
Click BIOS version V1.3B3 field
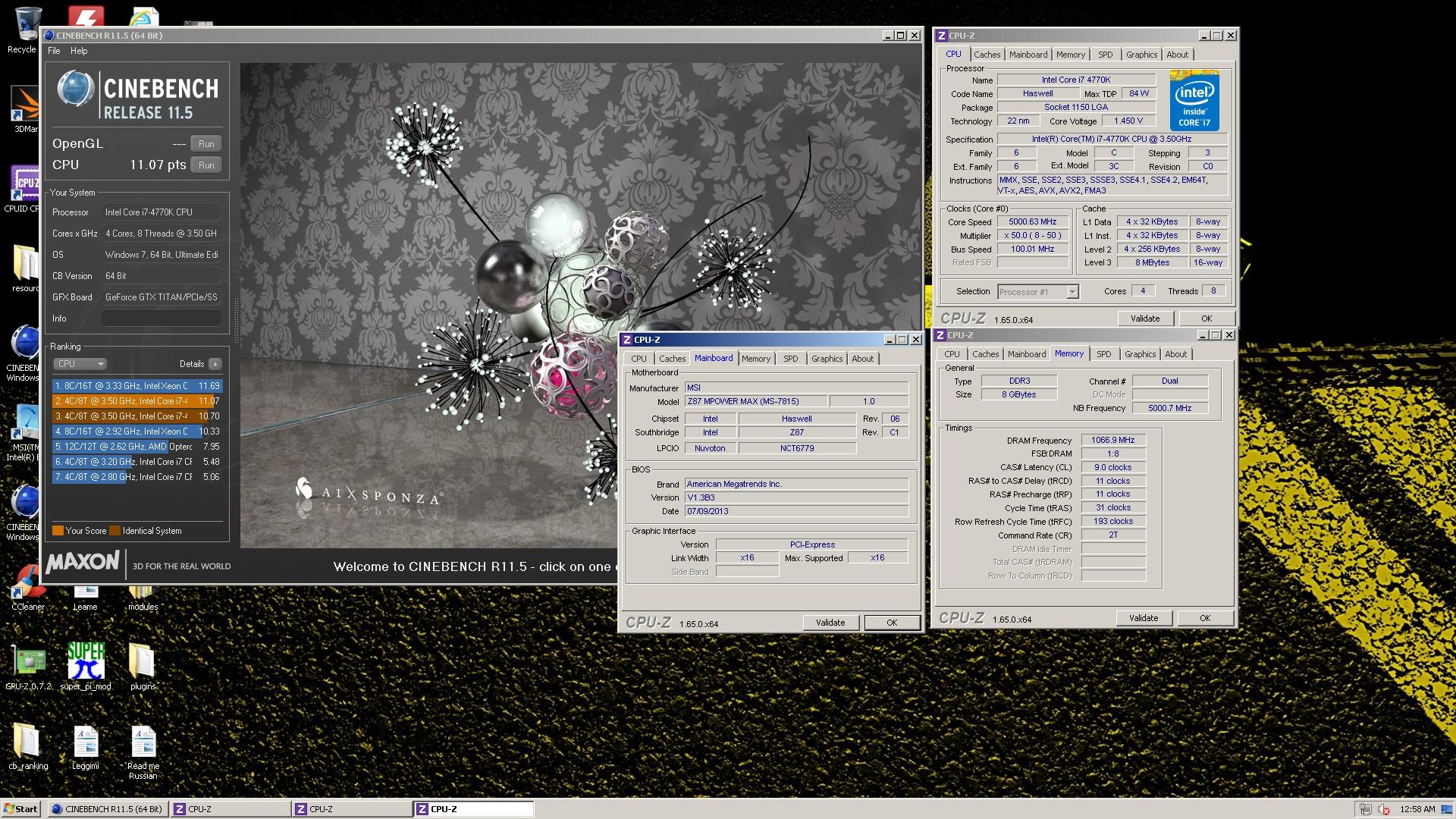pos(796,497)
